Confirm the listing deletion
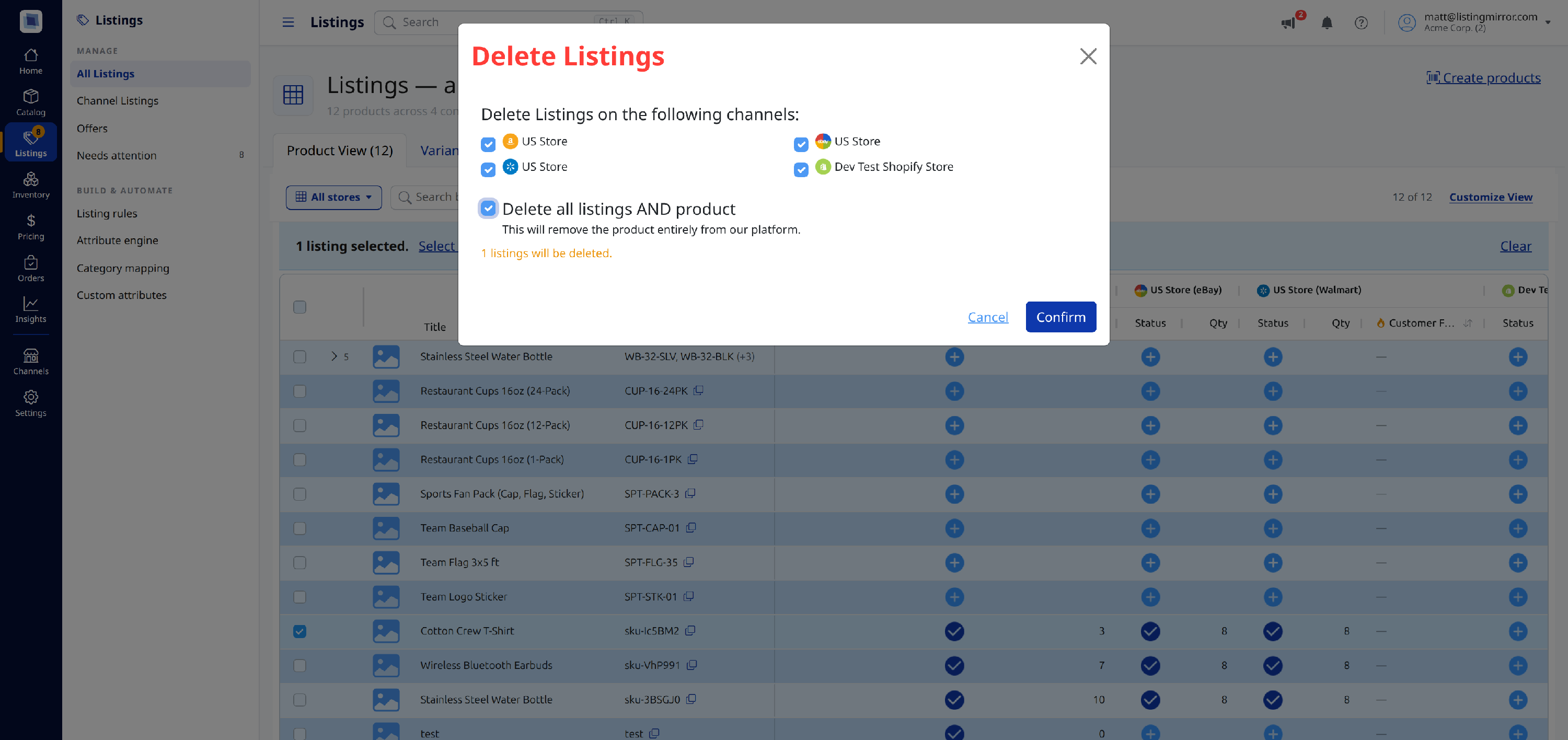This screenshot has width=1568, height=740. pos(1060,317)
